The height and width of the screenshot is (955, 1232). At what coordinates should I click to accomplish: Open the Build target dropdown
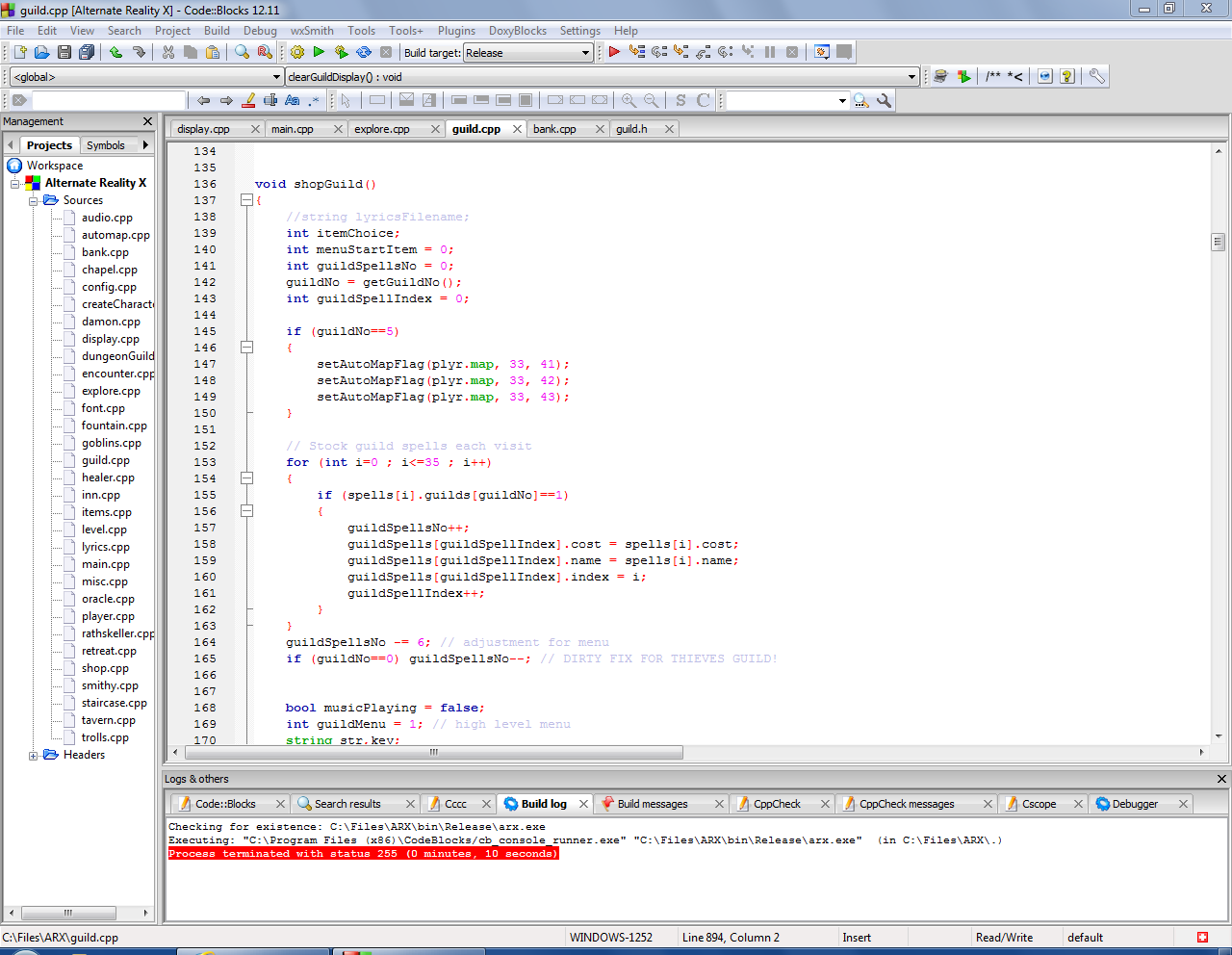527,53
